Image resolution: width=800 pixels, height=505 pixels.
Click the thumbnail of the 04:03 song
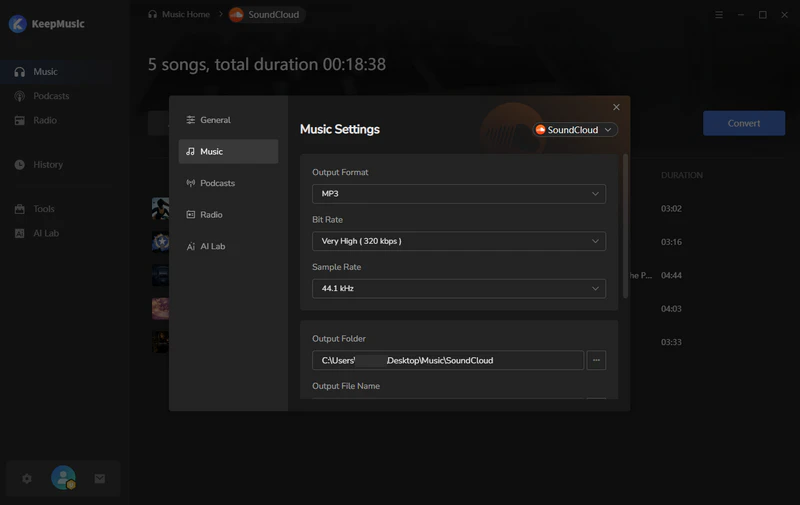[160, 309]
